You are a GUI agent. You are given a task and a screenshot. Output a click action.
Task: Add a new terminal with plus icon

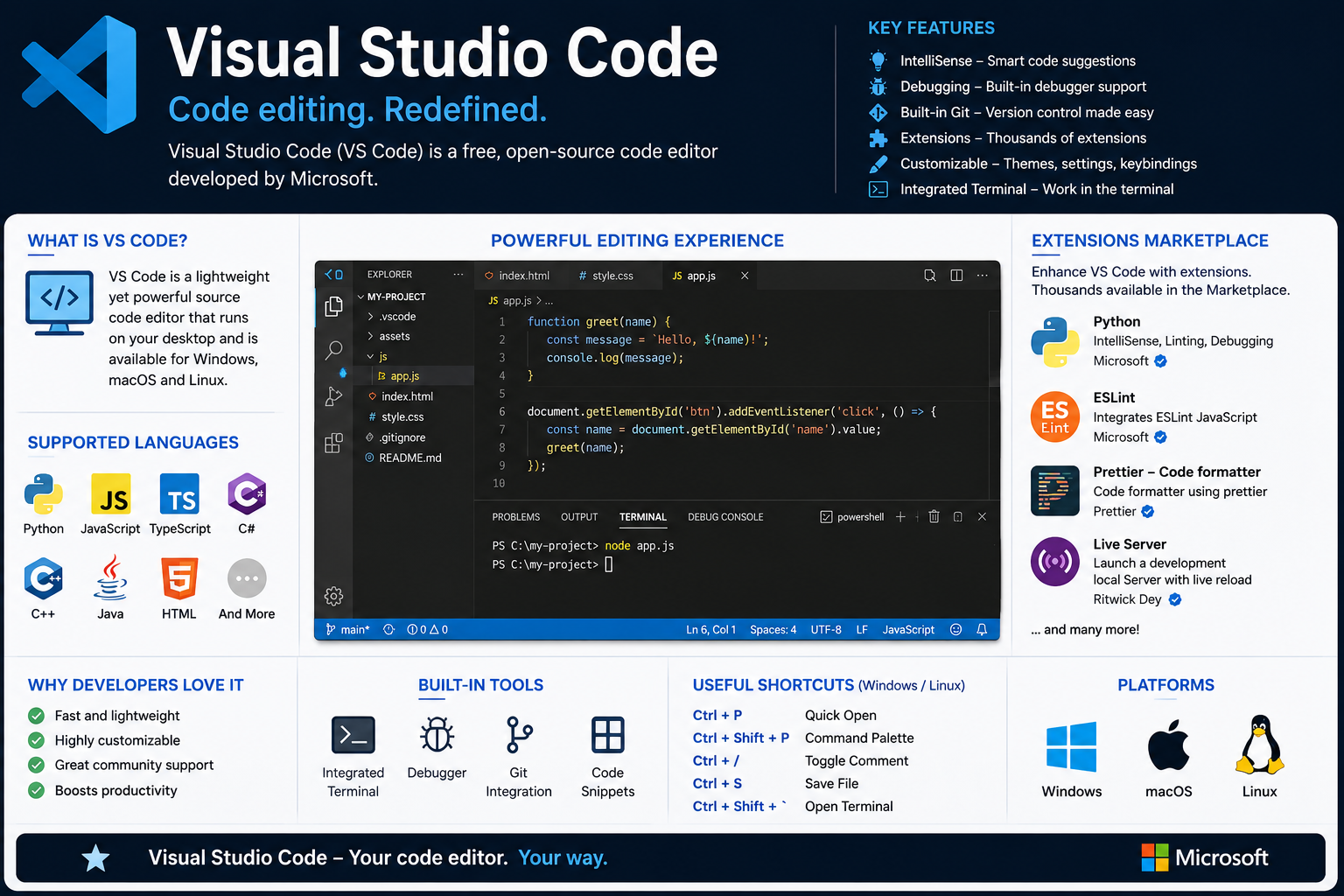pyautogui.click(x=900, y=517)
